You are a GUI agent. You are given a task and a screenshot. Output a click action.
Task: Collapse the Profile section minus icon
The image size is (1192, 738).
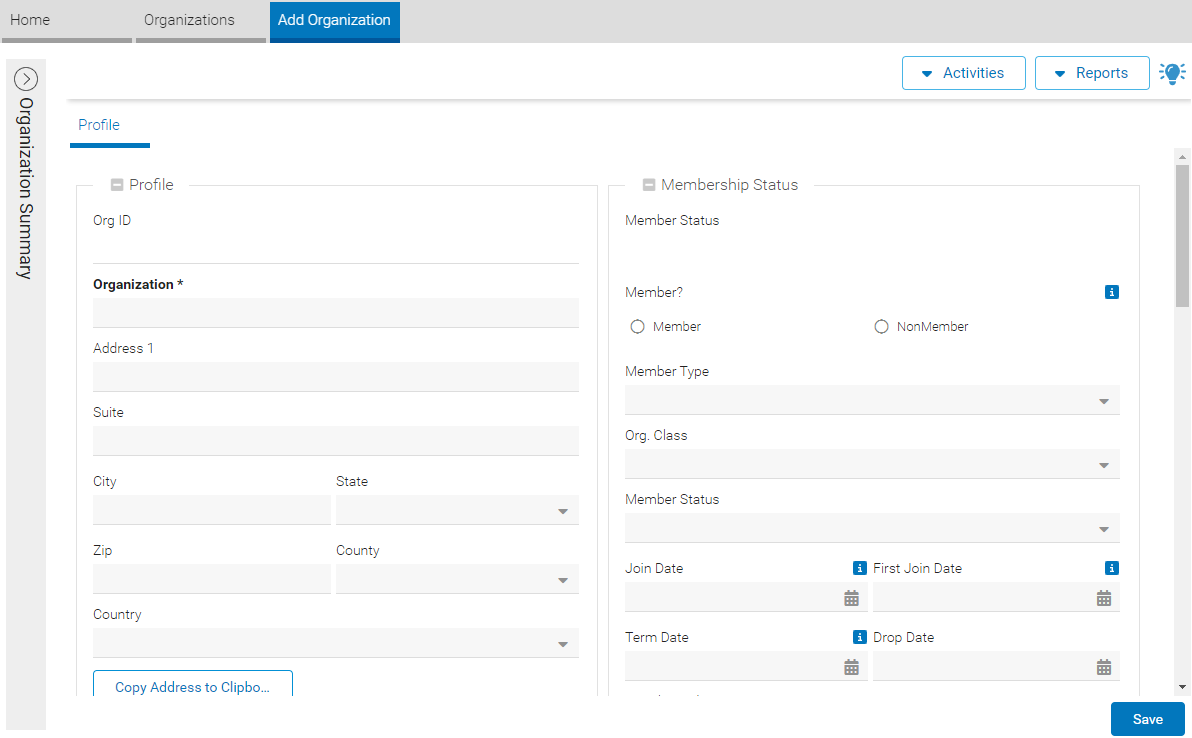(x=117, y=185)
